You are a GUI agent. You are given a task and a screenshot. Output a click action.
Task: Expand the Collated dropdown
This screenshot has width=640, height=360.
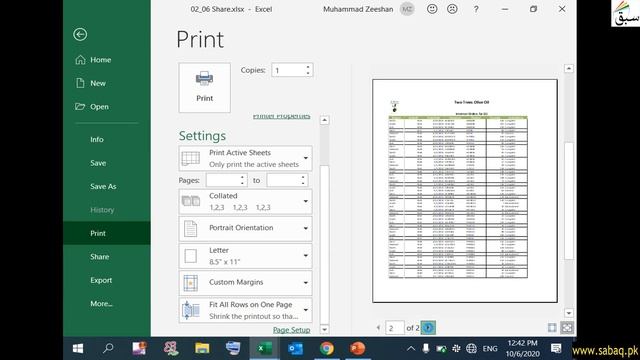[x=245, y=202]
